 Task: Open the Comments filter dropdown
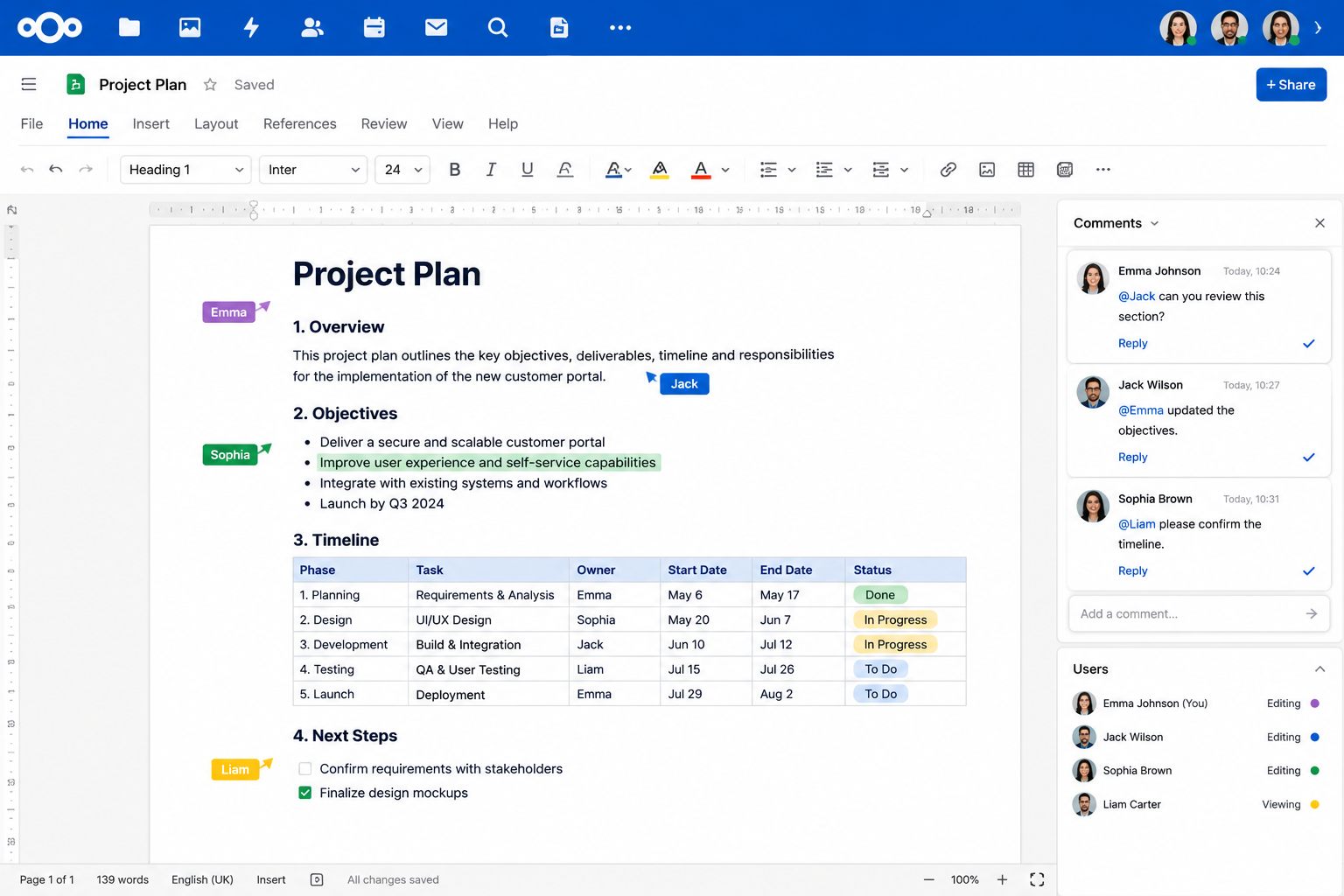click(x=1154, y=223)
